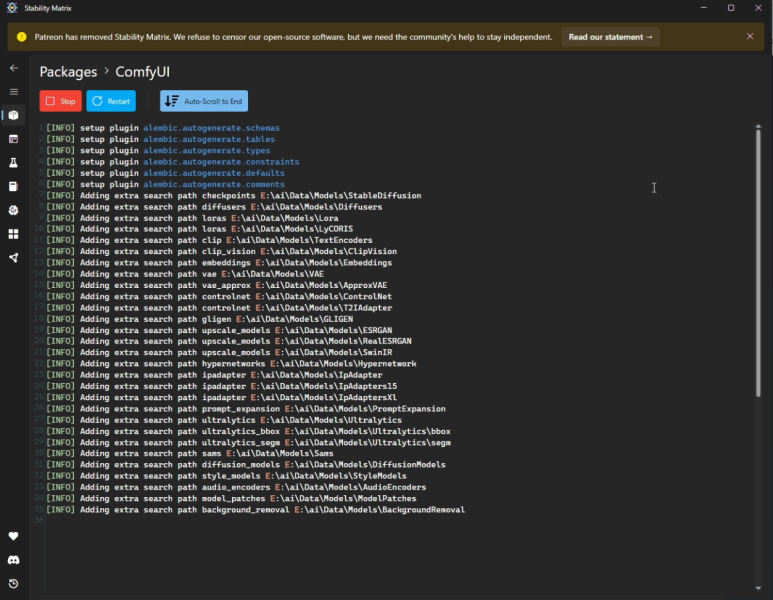Click alembic.autogenerate.tables log text
Screen dimensions: 773x600
point(209,139)
